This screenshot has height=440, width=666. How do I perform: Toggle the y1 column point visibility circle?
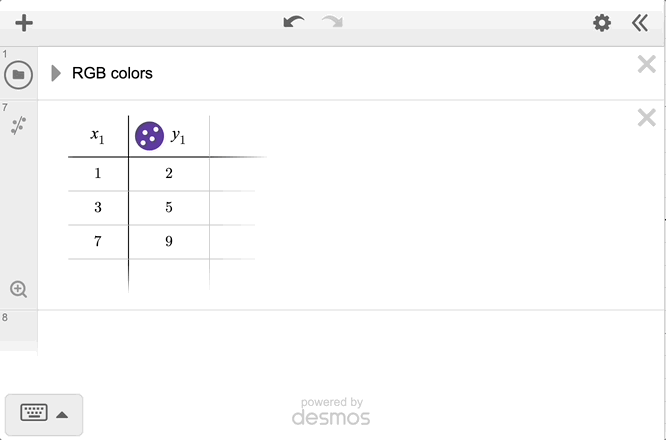(x=149, y=136)
